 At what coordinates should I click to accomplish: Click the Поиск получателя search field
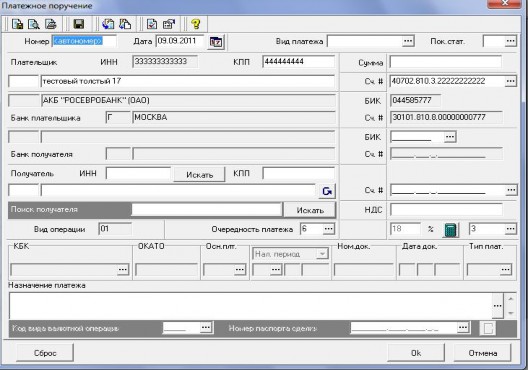[x=207, y=210]
